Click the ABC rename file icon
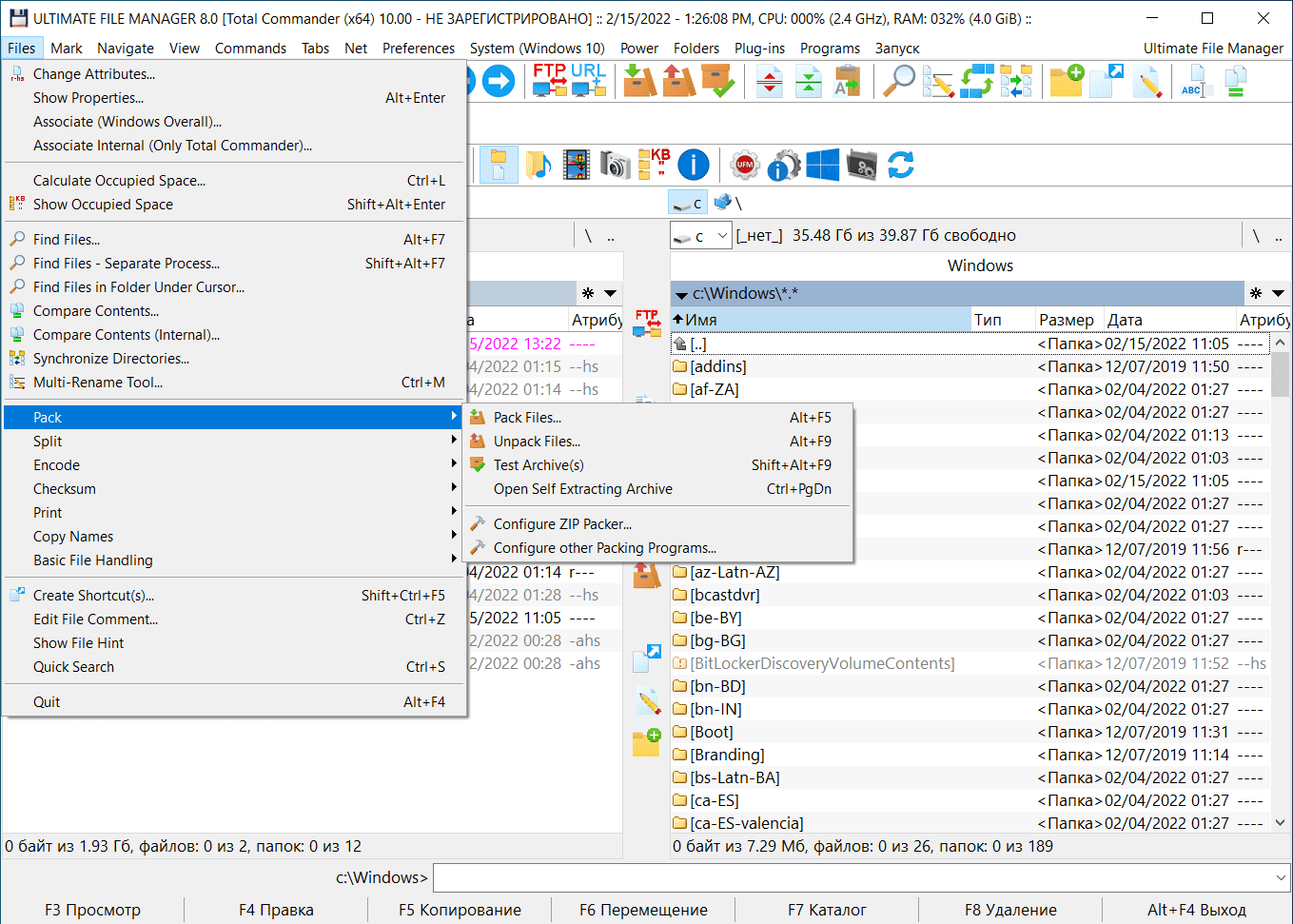Image resolution: width=1293 pixels, height=924 pixels. [1195, 82]
